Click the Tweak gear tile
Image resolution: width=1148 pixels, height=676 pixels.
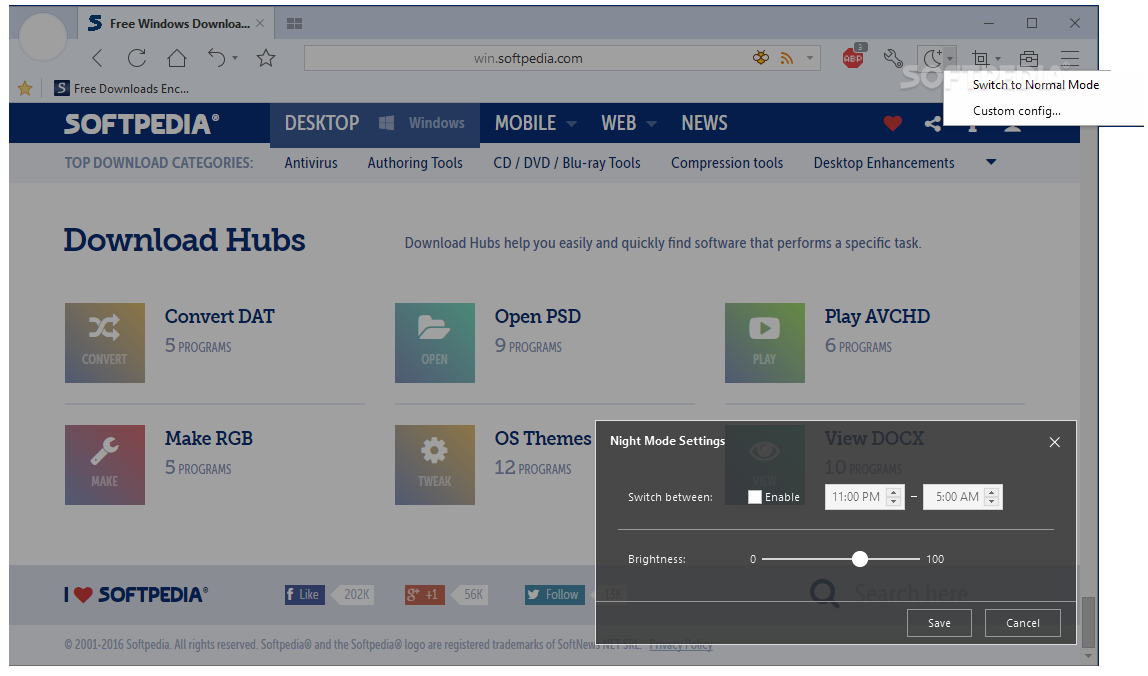tap(435, 465)
